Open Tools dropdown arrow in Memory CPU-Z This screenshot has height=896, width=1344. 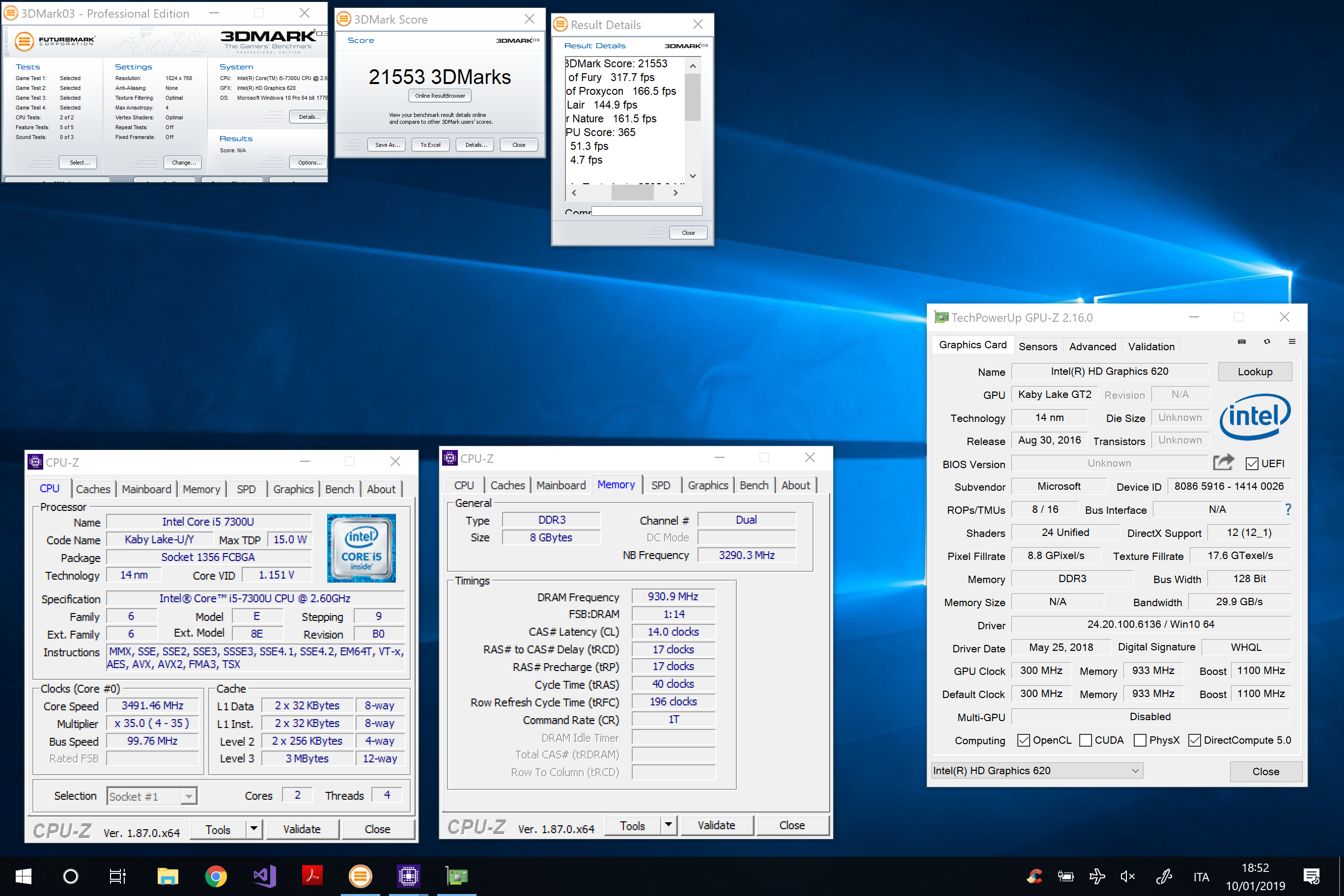pyautogui.click(x=668, y=825)
